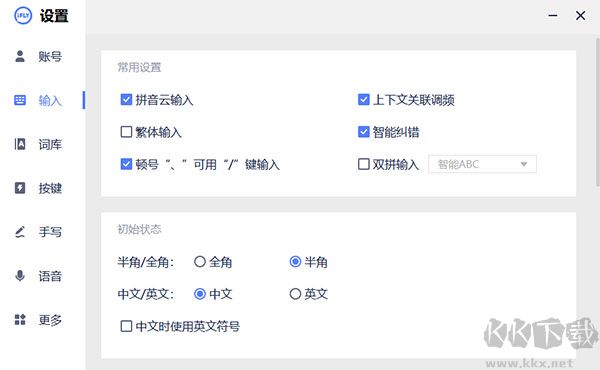Click the account person icon
The width and height of the screenshot is (600, 370).
tap(20, 56)
